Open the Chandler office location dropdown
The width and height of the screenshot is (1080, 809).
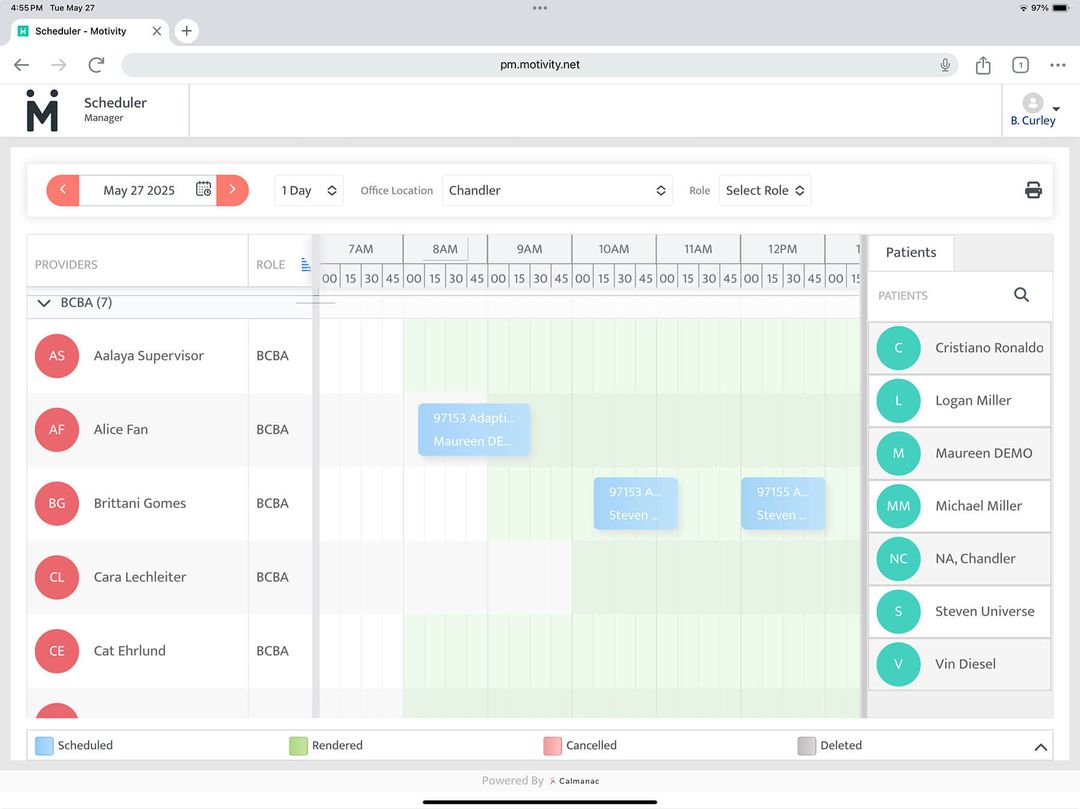pyautogui.click(x=557, y=189)
